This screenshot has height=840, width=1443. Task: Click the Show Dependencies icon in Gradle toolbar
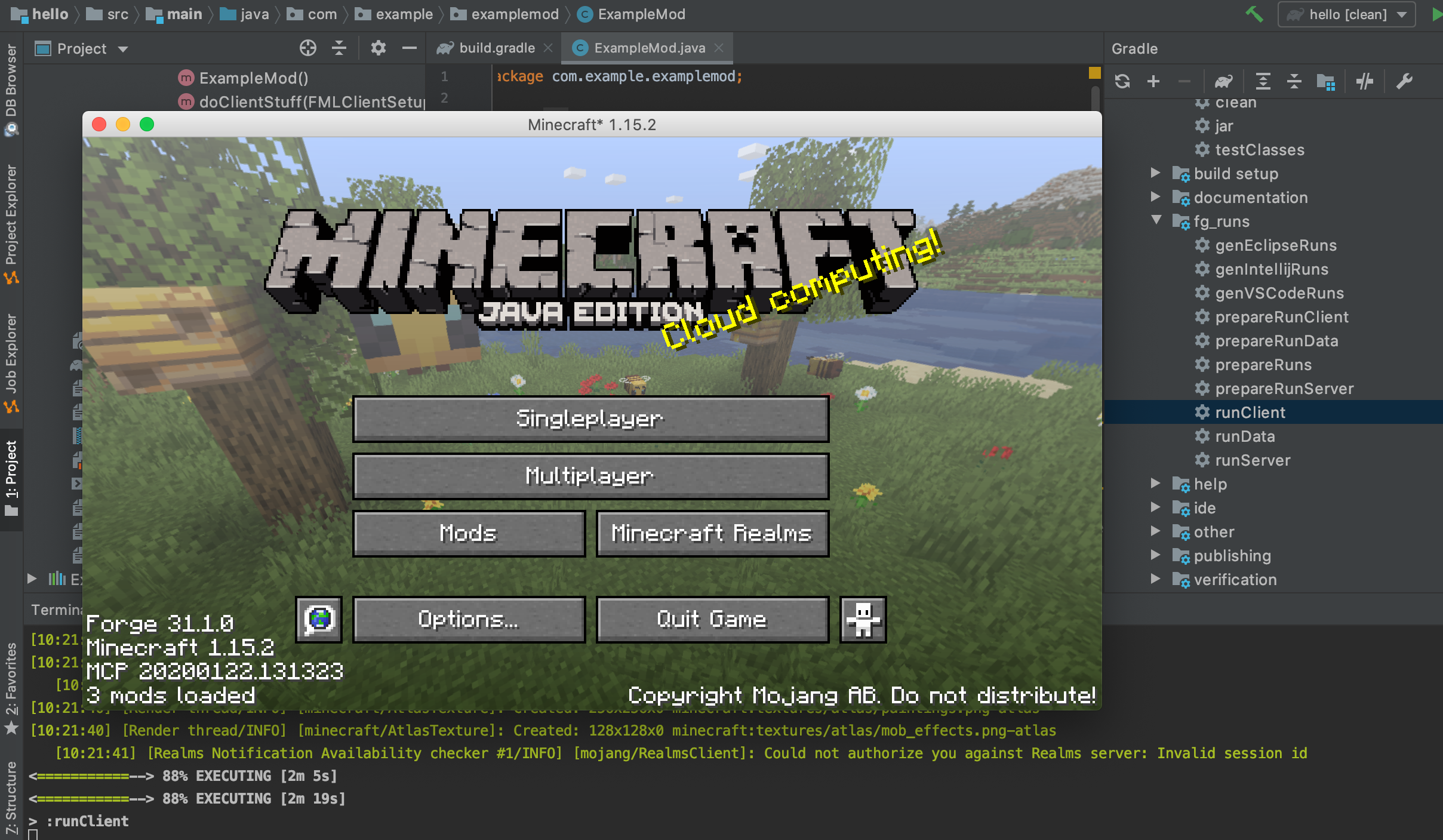tap(1325, 81)
